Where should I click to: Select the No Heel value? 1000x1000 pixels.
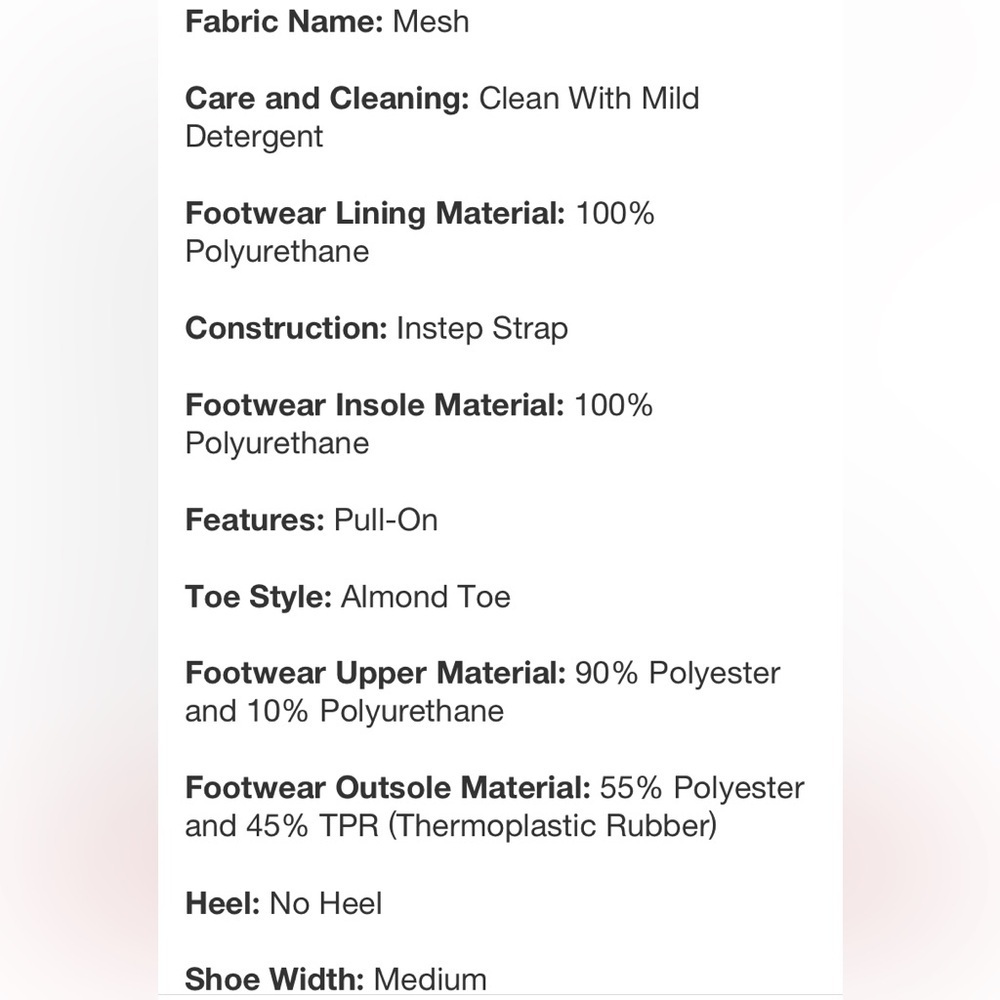pos(326,904)
